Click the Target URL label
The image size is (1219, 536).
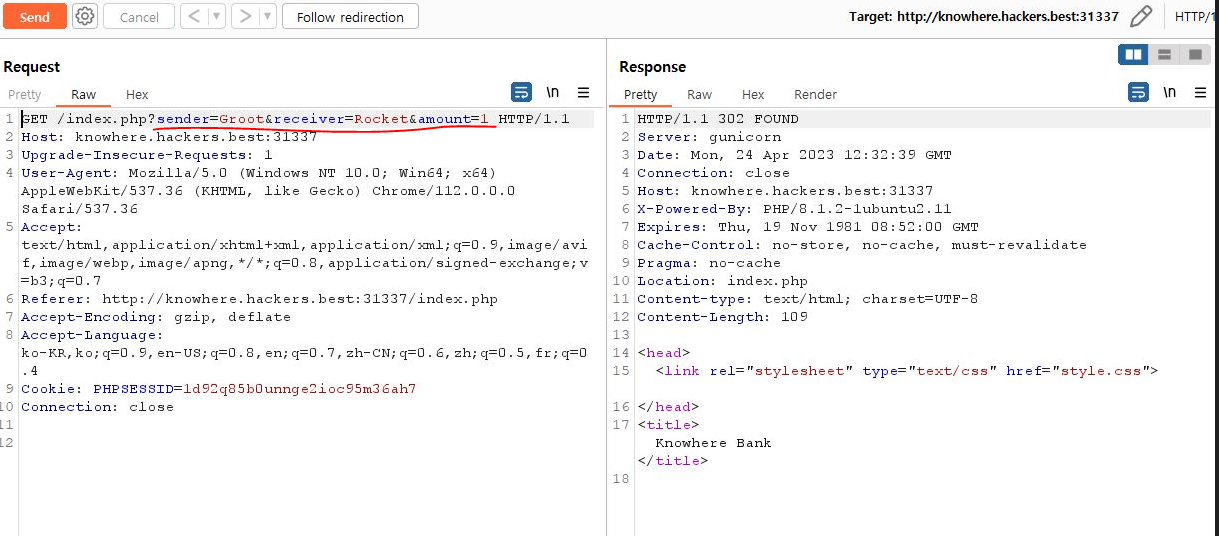pos(984,16)
